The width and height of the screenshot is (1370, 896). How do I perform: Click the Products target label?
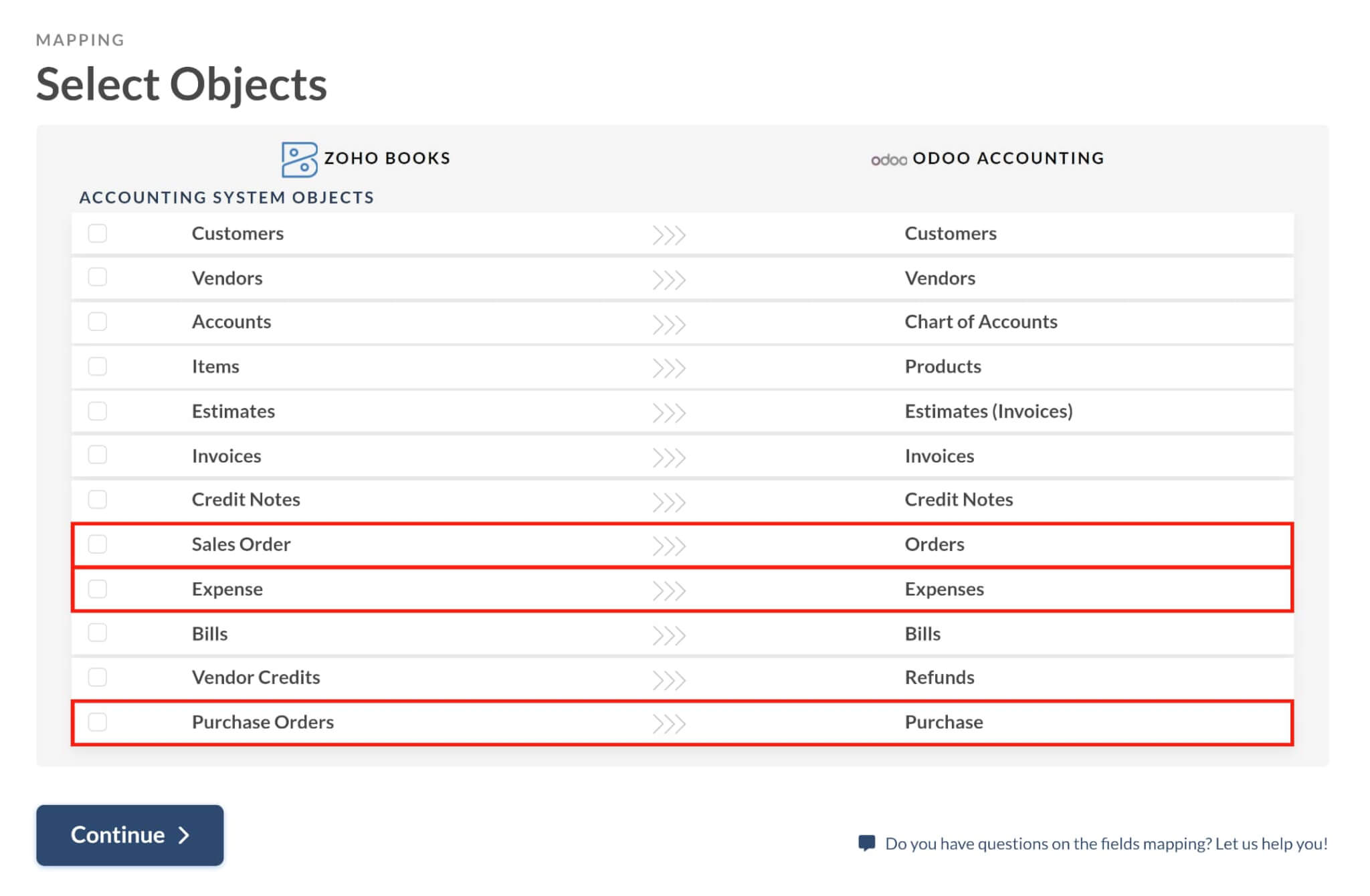point(943,366)
